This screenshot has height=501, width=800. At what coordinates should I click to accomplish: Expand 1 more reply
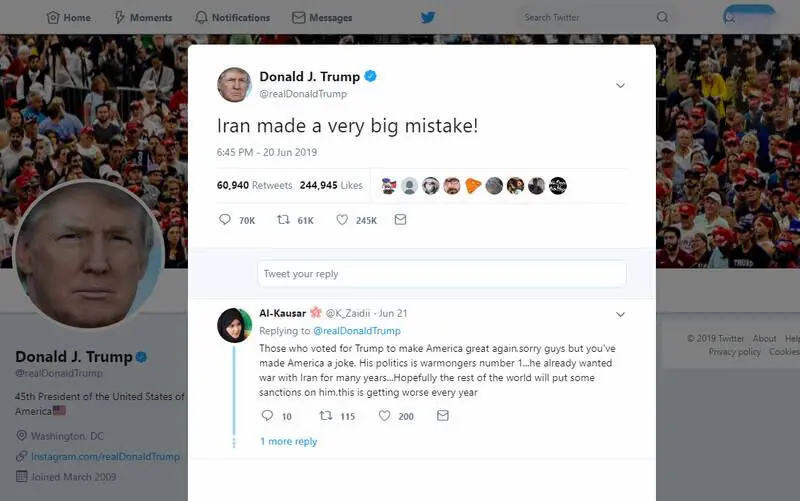tap(288, 441)
